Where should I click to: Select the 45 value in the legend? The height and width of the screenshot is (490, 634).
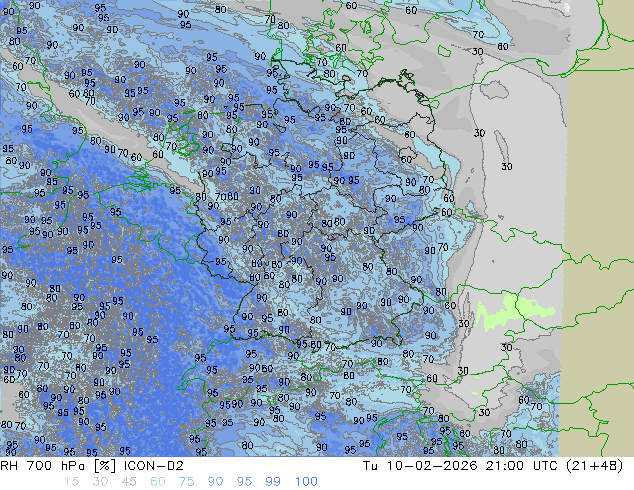(x=129, y=482)
